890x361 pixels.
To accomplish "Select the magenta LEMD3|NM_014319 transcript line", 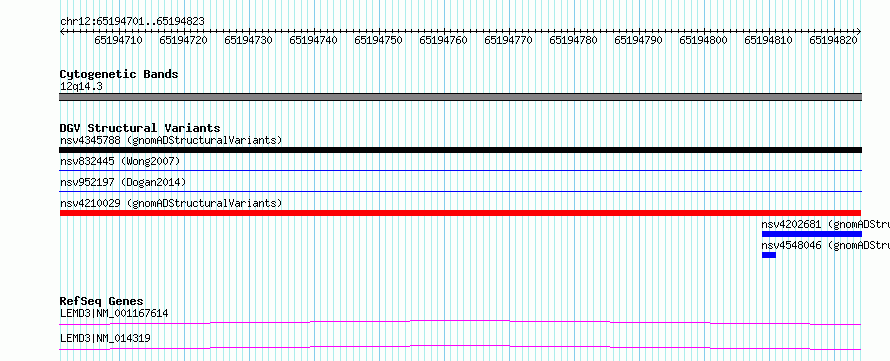I will pos(461,347).
